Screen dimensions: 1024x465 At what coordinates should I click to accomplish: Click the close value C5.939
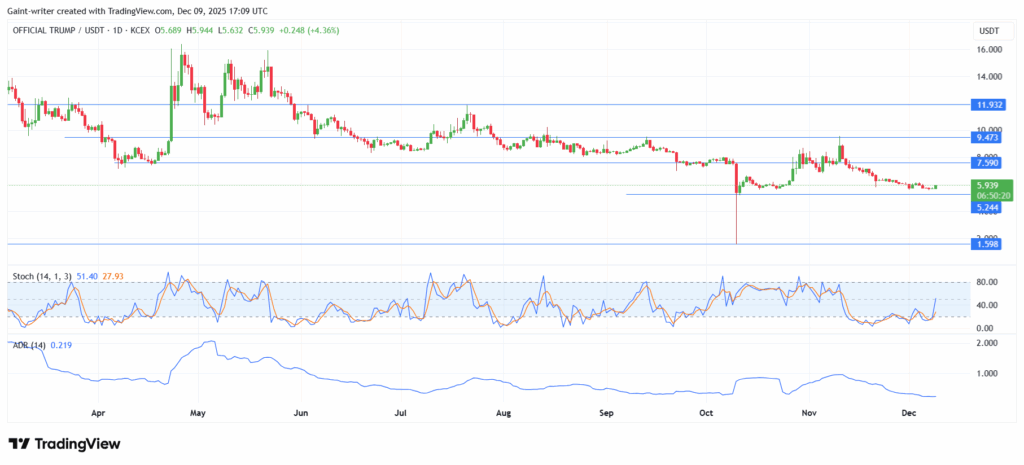261,30
